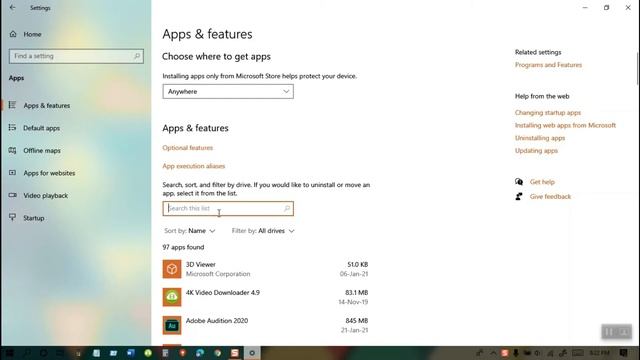The height and width of the screenshot is (360, 640).
Task: Click the settings page vertical scrollbar
Action: 638,69
